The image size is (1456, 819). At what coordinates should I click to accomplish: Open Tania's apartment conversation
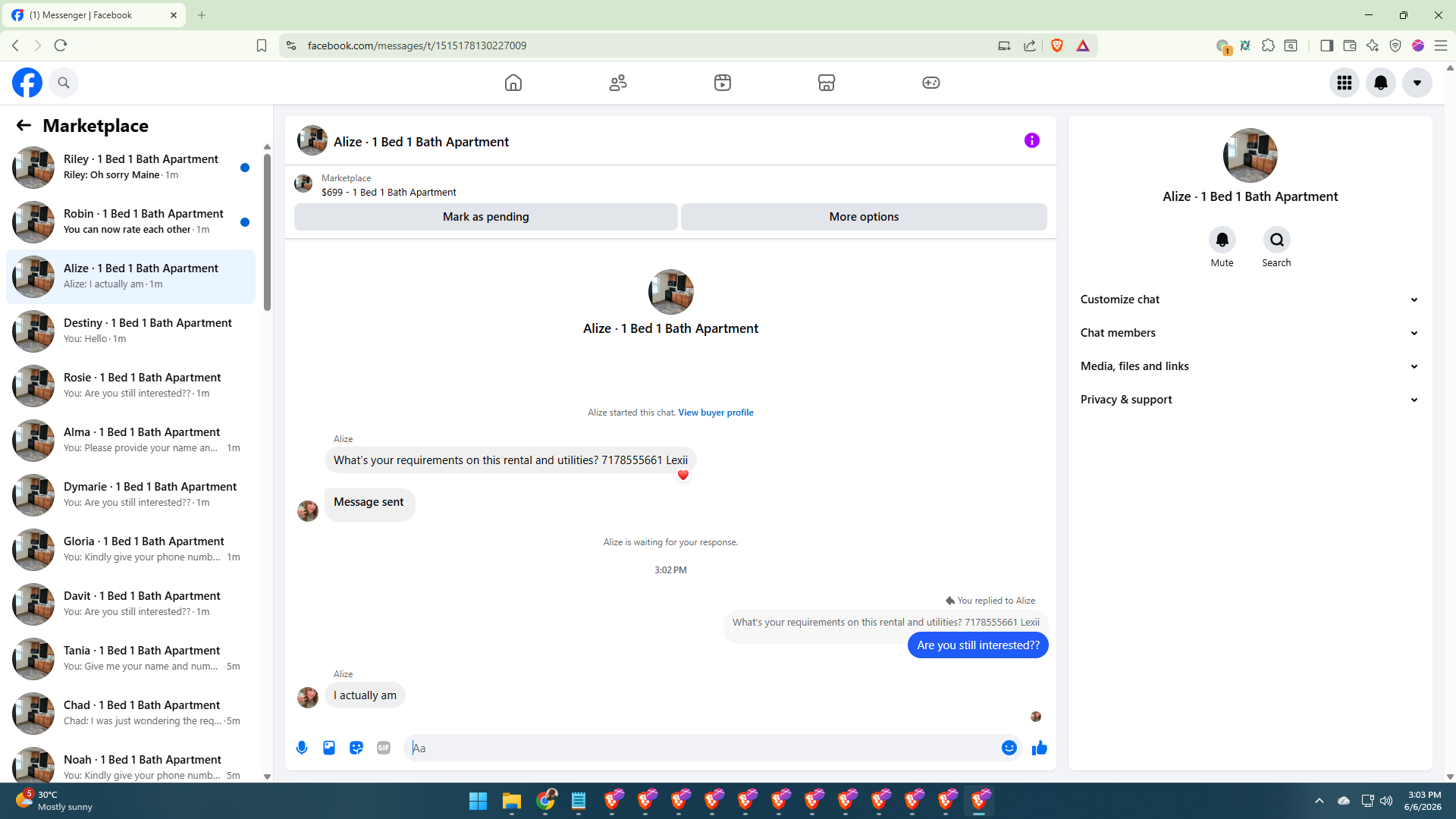[130, 659]
